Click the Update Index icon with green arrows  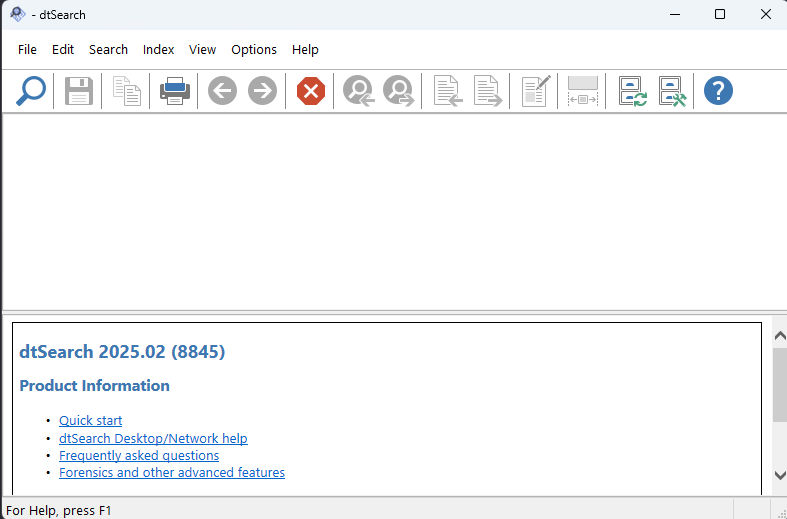click(632, 91)
